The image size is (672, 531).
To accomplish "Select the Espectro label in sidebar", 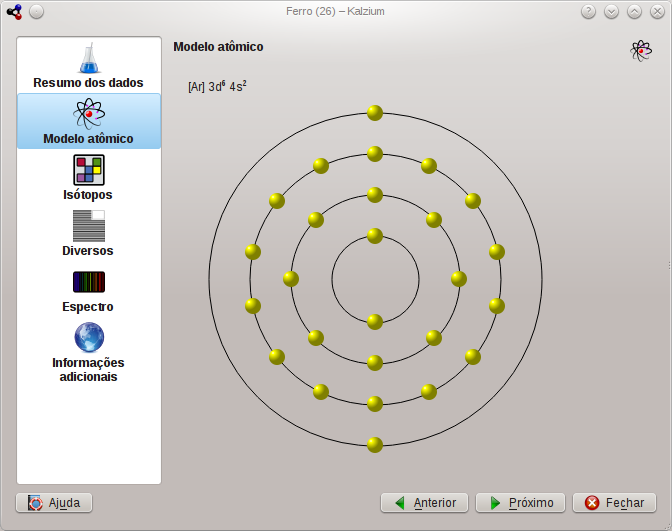I will (88, 307).
